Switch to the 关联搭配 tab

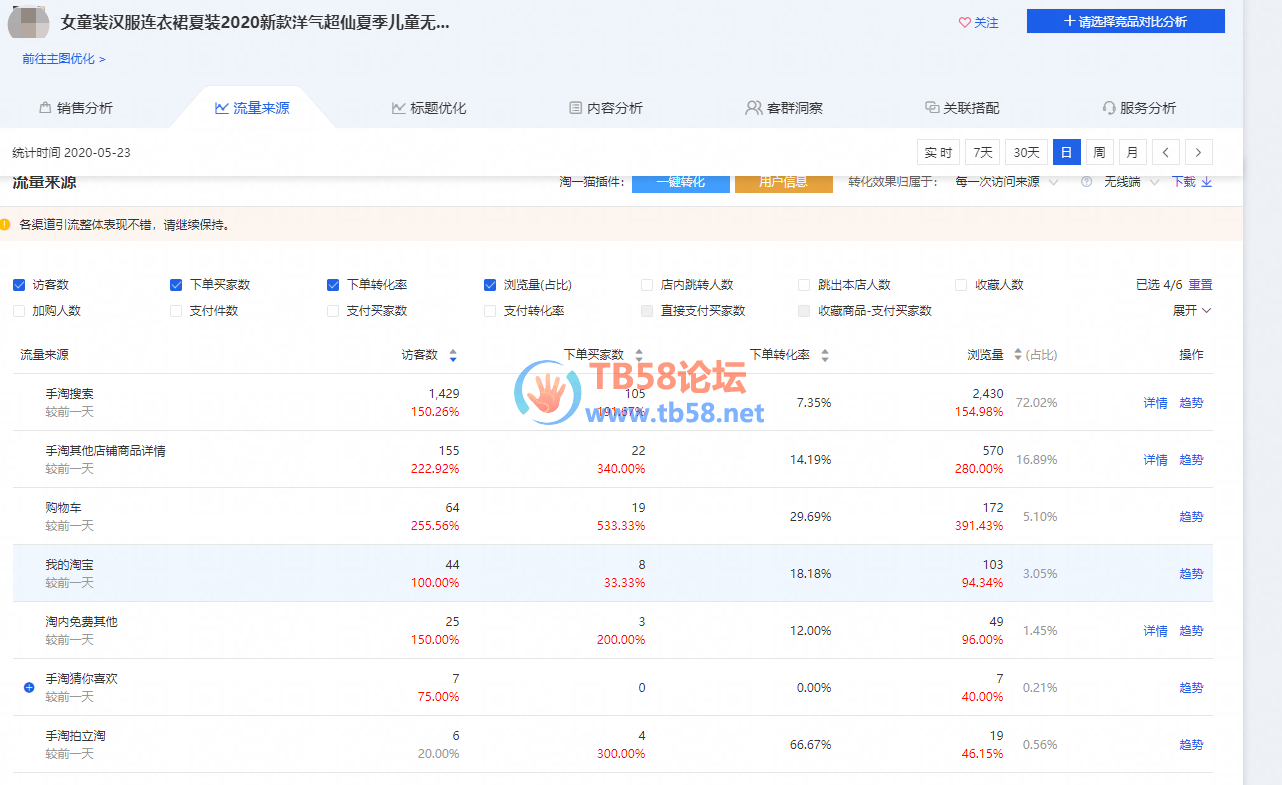[x=962, y=108]
